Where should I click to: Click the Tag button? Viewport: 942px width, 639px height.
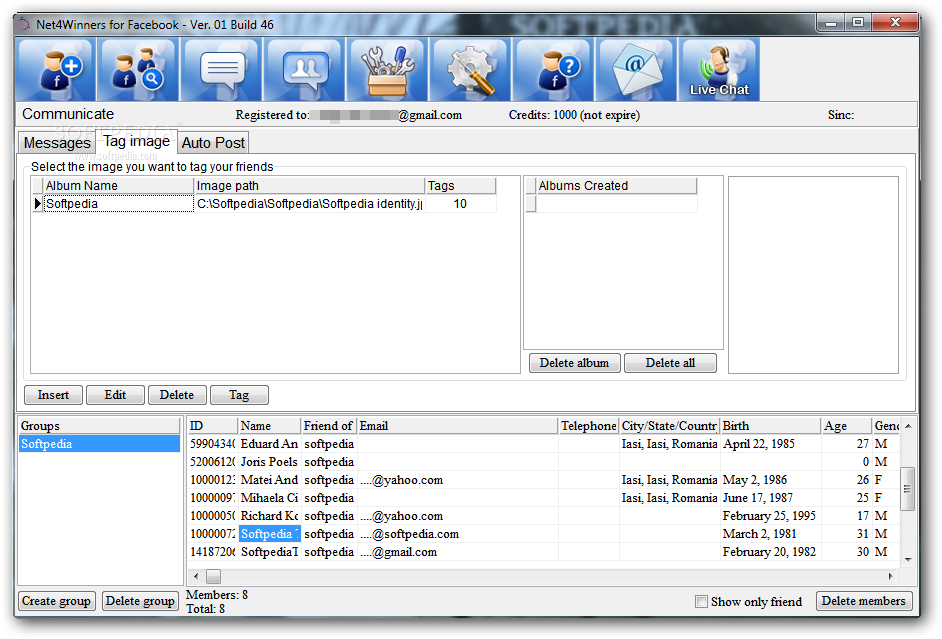[239, 395]
